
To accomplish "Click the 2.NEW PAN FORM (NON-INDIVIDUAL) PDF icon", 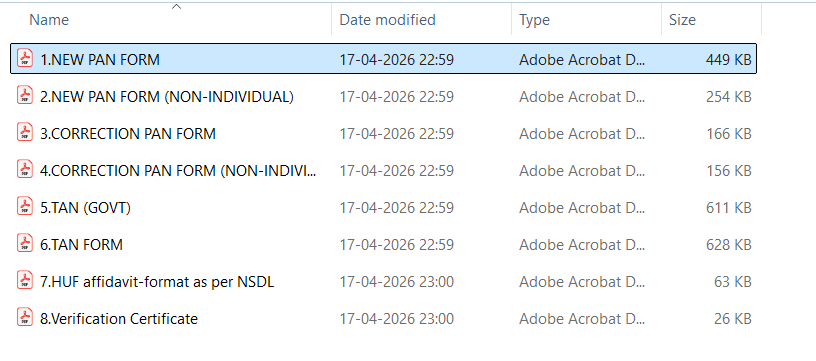I will [25, 95].
